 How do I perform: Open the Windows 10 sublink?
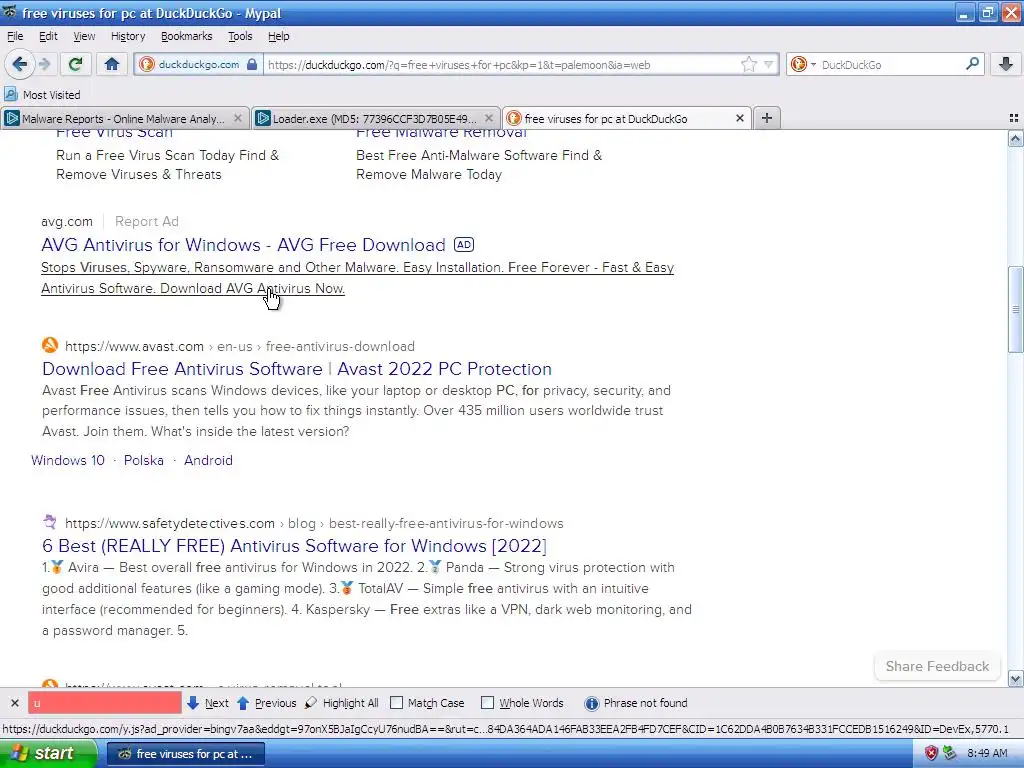click(x=68, y=460)
